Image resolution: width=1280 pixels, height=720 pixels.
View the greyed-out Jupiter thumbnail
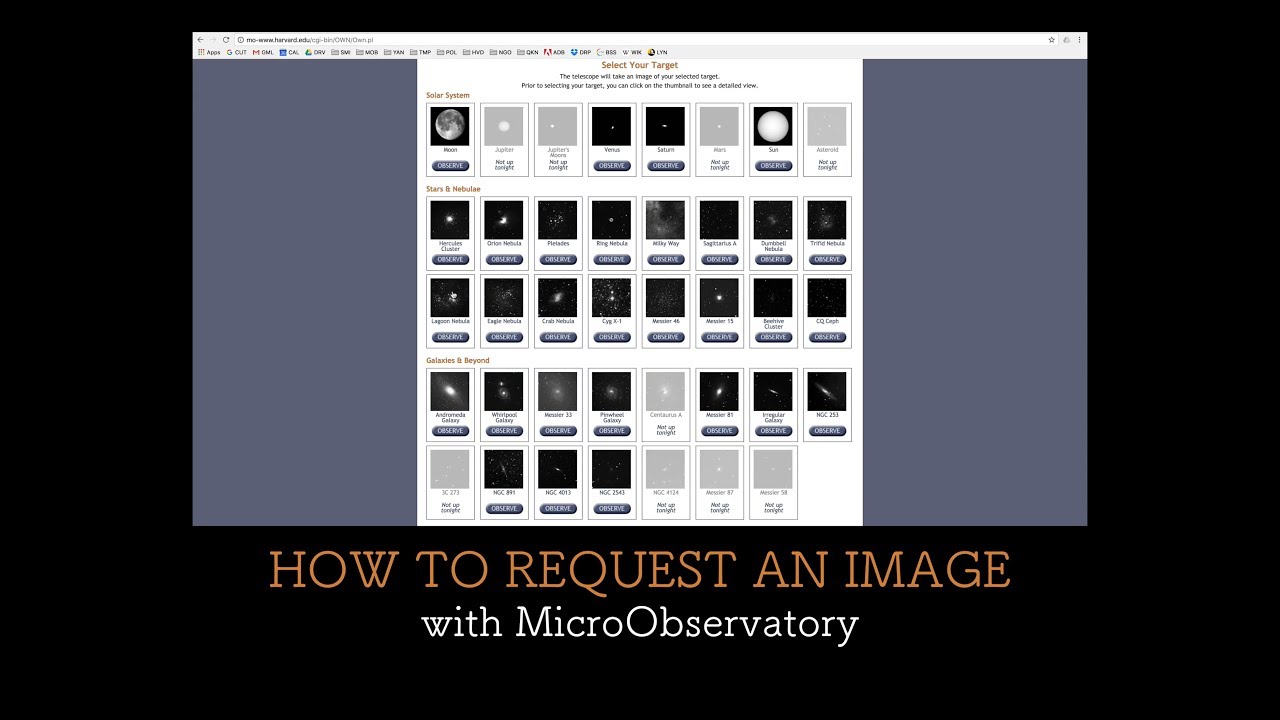pos(504,126)
